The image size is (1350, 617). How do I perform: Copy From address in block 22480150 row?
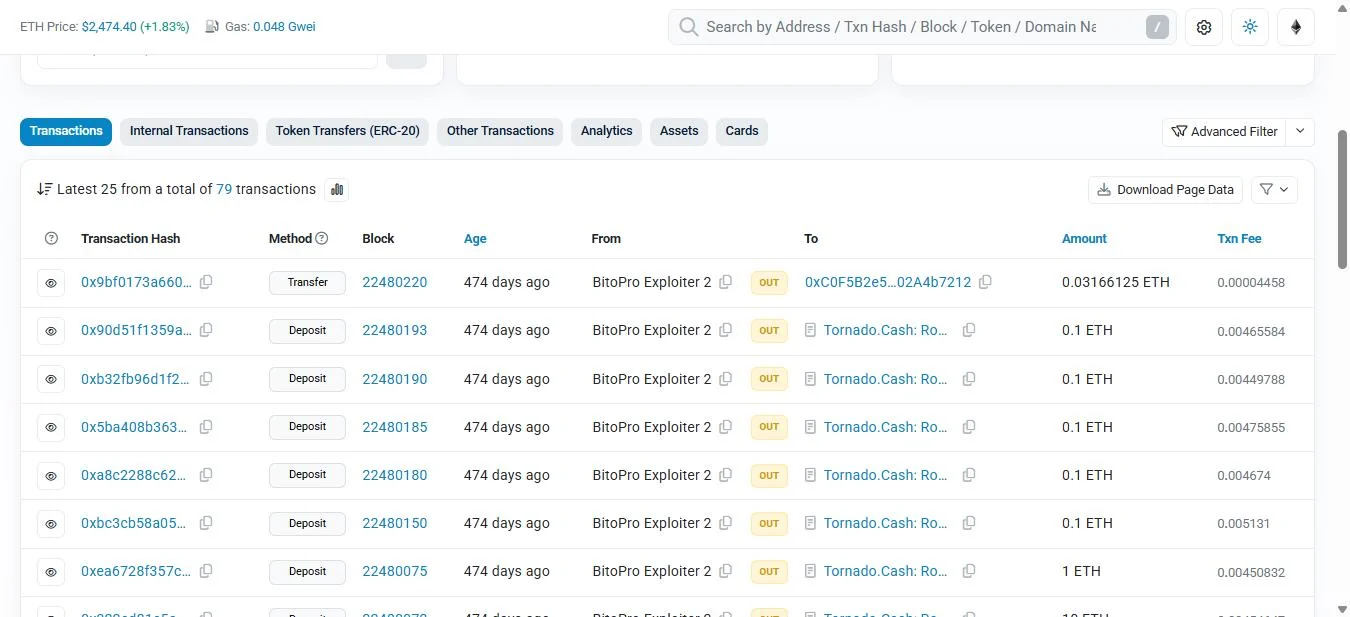click(x=726, y=523)
